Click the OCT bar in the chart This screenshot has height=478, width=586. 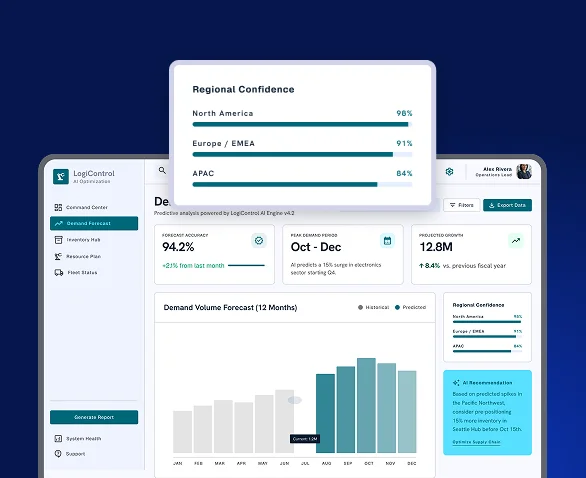point(366,405)
